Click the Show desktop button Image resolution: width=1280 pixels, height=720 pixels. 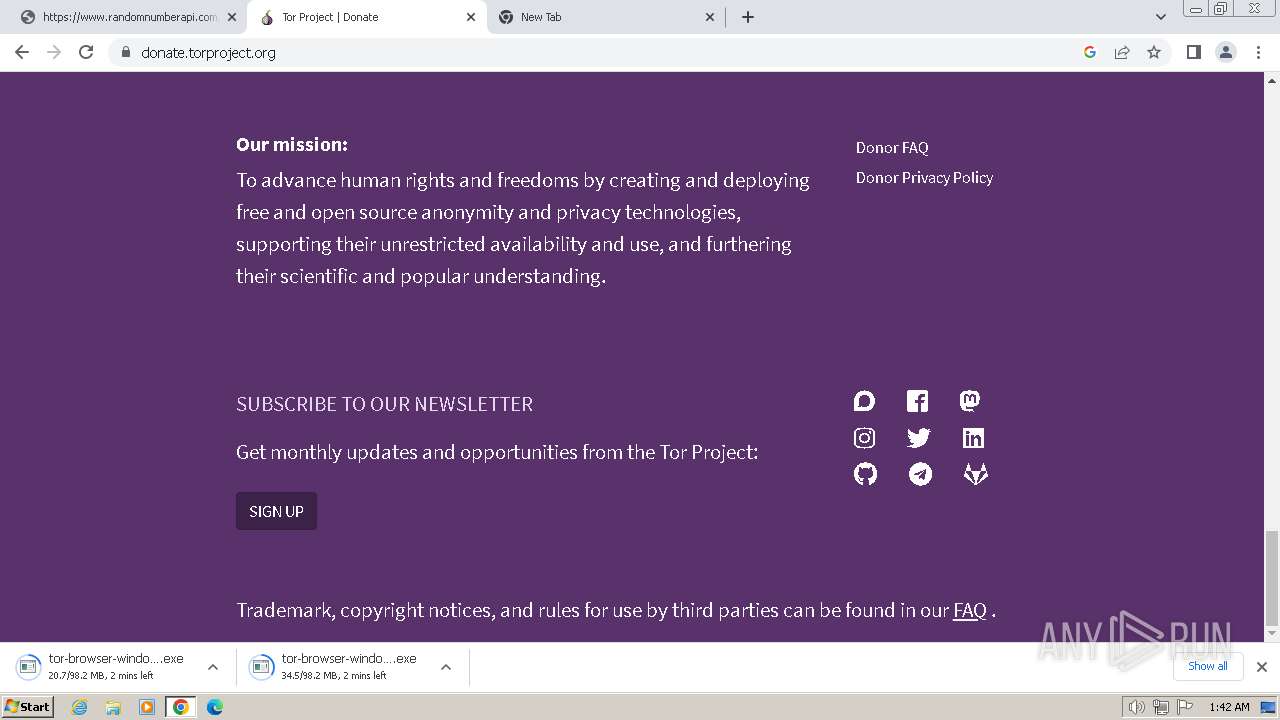tap(1269, 707)
